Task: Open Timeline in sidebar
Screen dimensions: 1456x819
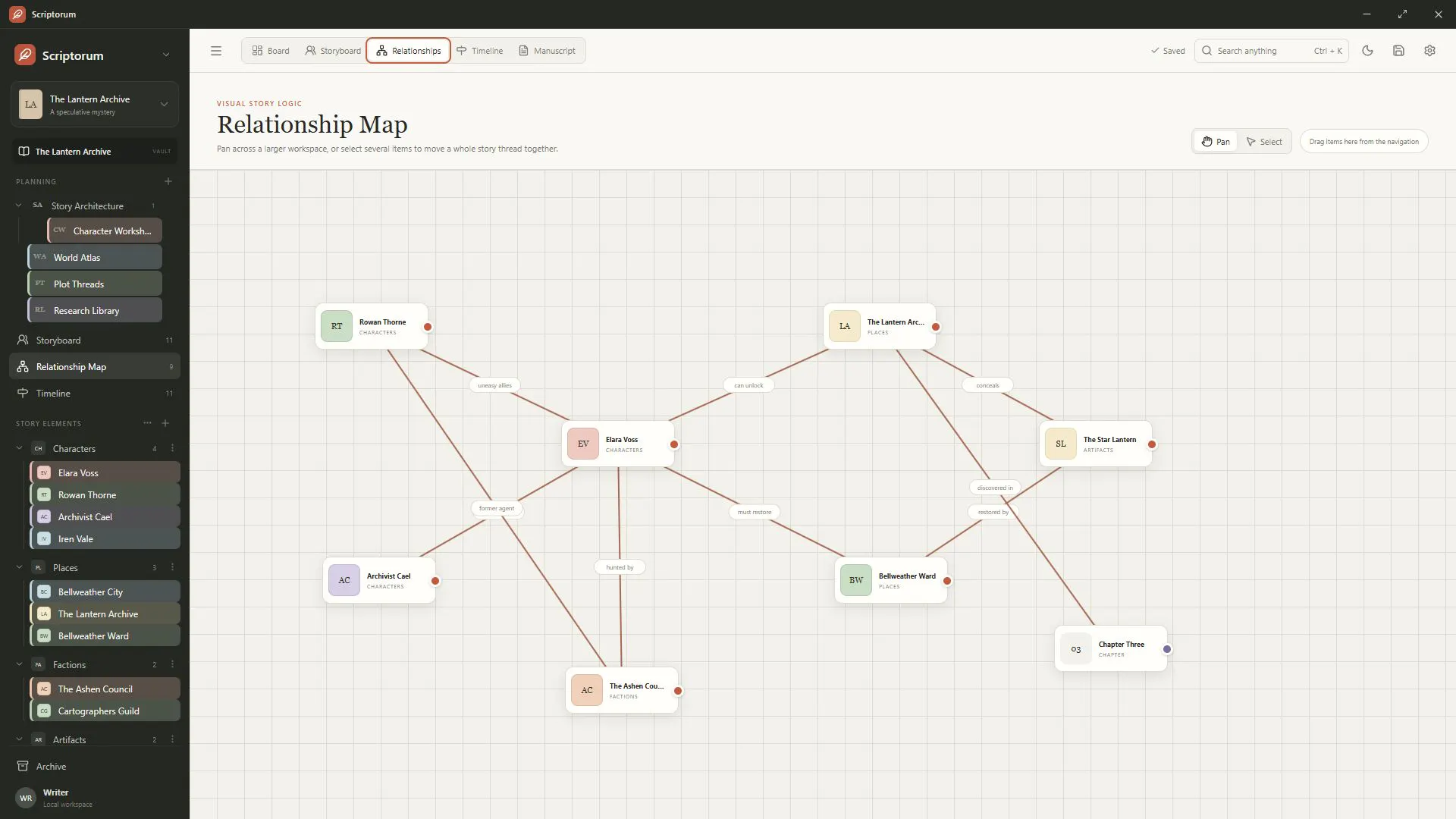Action: pyautogui.click(x=95, y=393)
